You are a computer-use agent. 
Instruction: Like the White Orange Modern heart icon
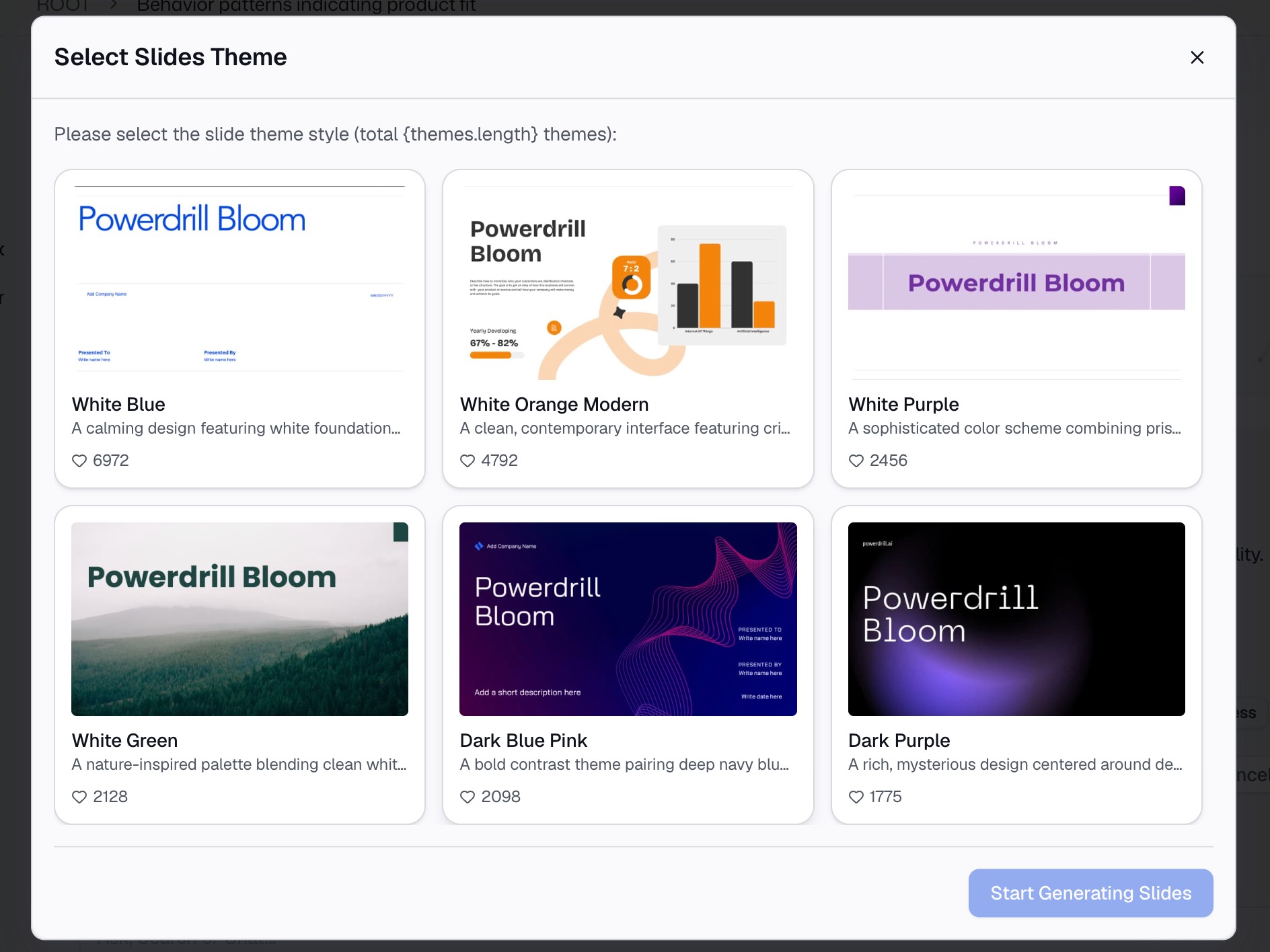point(468,461)
